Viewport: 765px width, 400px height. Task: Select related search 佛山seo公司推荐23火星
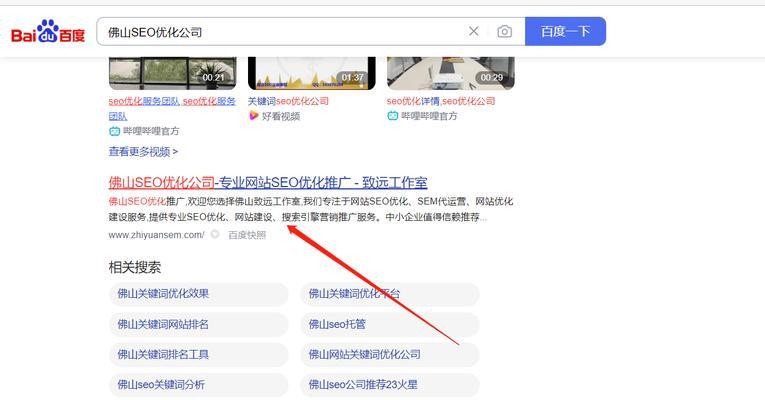pos(390,385)
